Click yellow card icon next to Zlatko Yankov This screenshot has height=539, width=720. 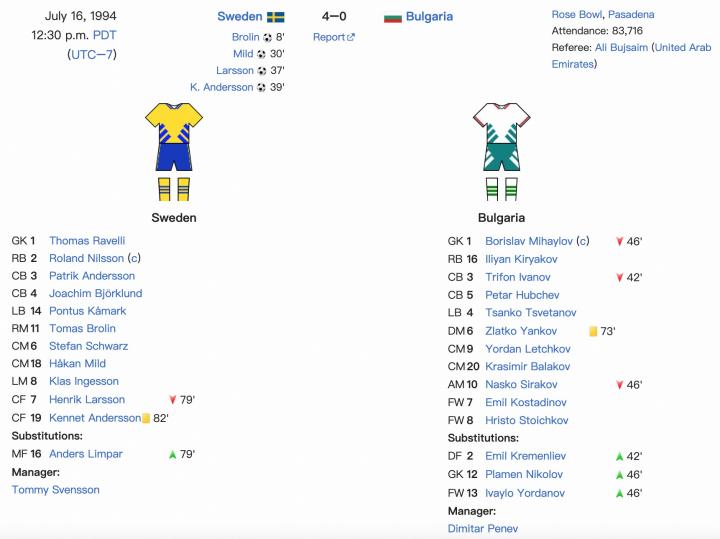593,331
